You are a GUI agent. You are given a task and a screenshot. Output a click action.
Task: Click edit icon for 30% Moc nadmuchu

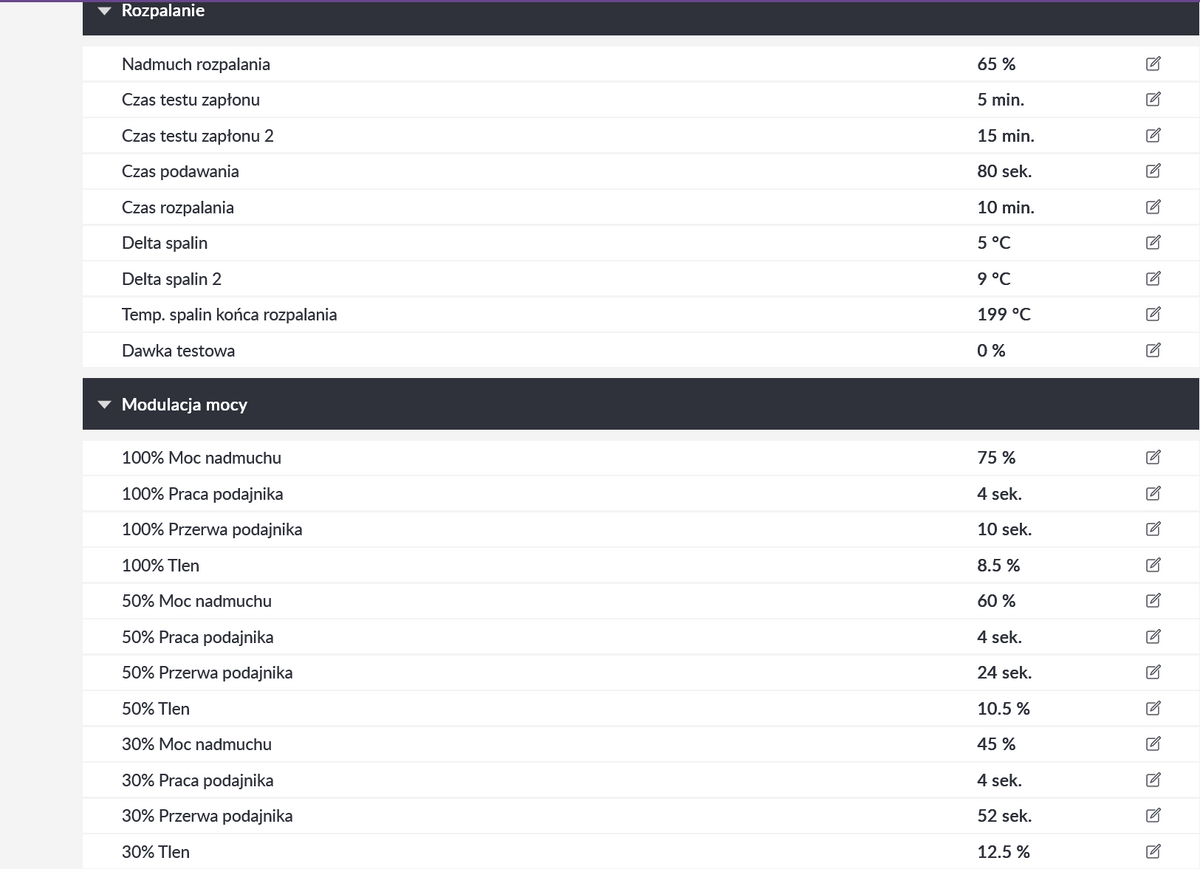coord(1153,744)
